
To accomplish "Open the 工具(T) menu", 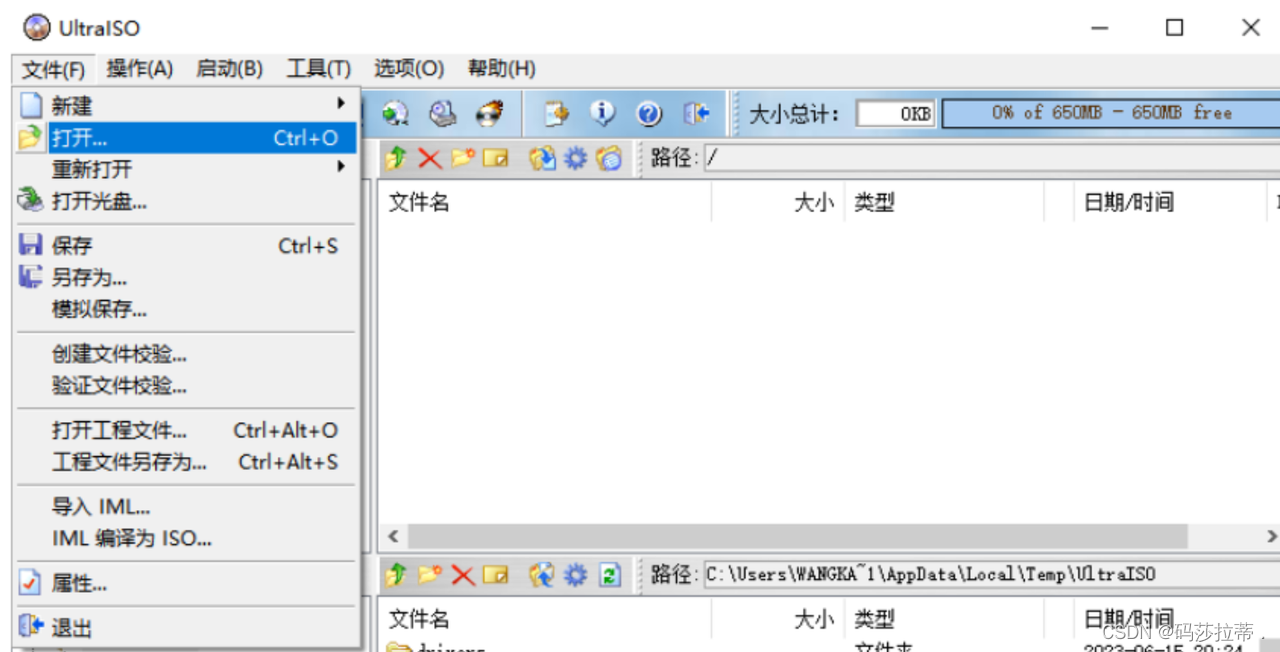I will [317, 68].
